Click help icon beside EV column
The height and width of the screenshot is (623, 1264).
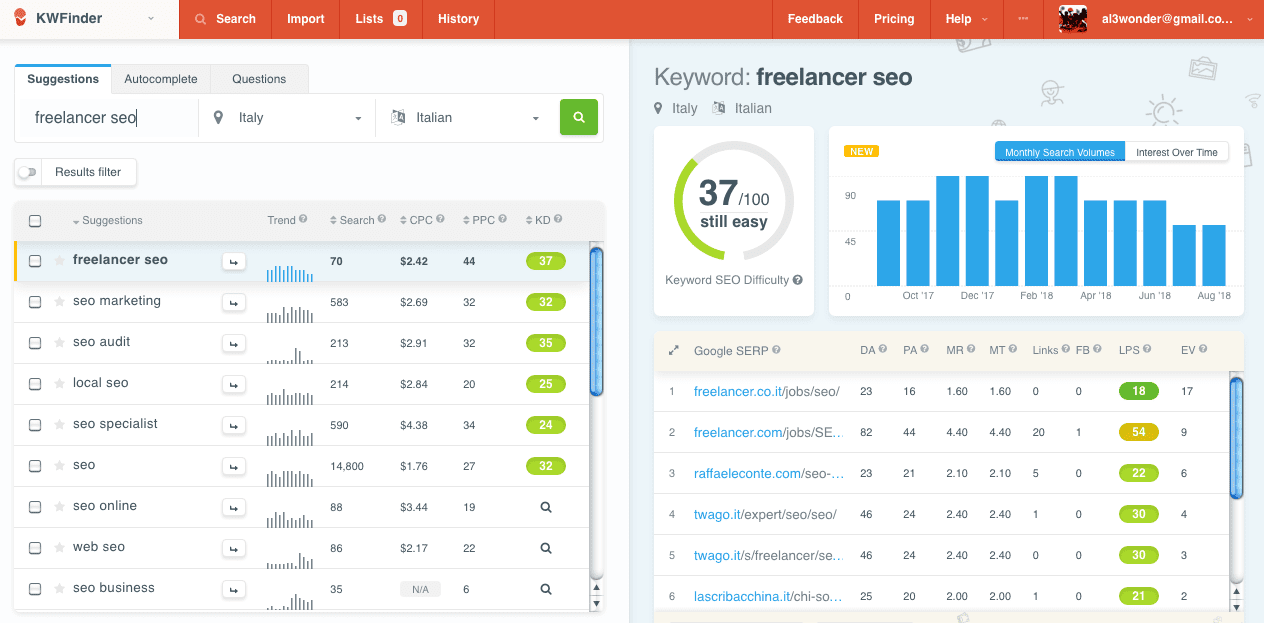click(x=1203, y=350)
